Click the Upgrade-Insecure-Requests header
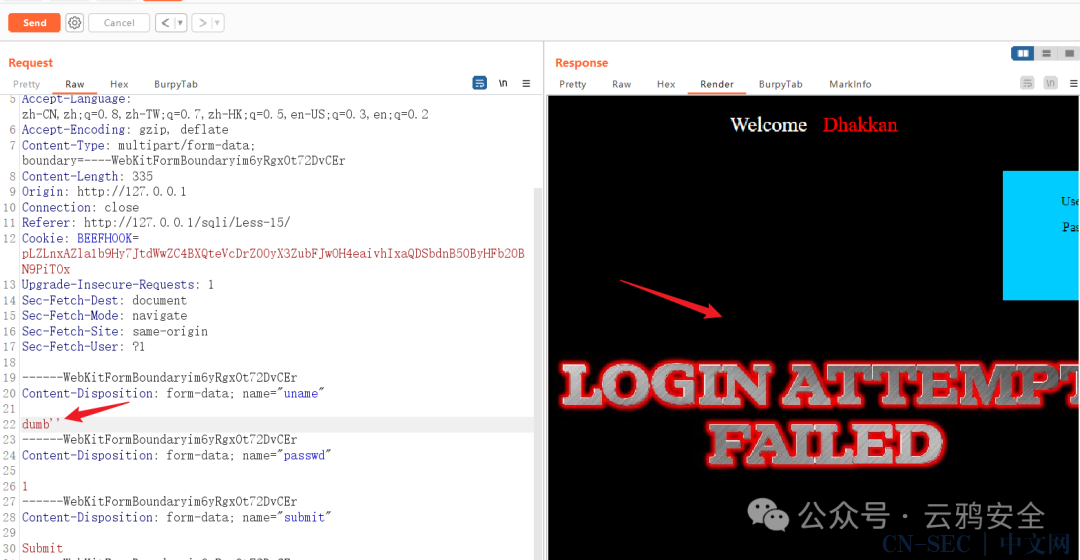 click(x=118, y=284)
